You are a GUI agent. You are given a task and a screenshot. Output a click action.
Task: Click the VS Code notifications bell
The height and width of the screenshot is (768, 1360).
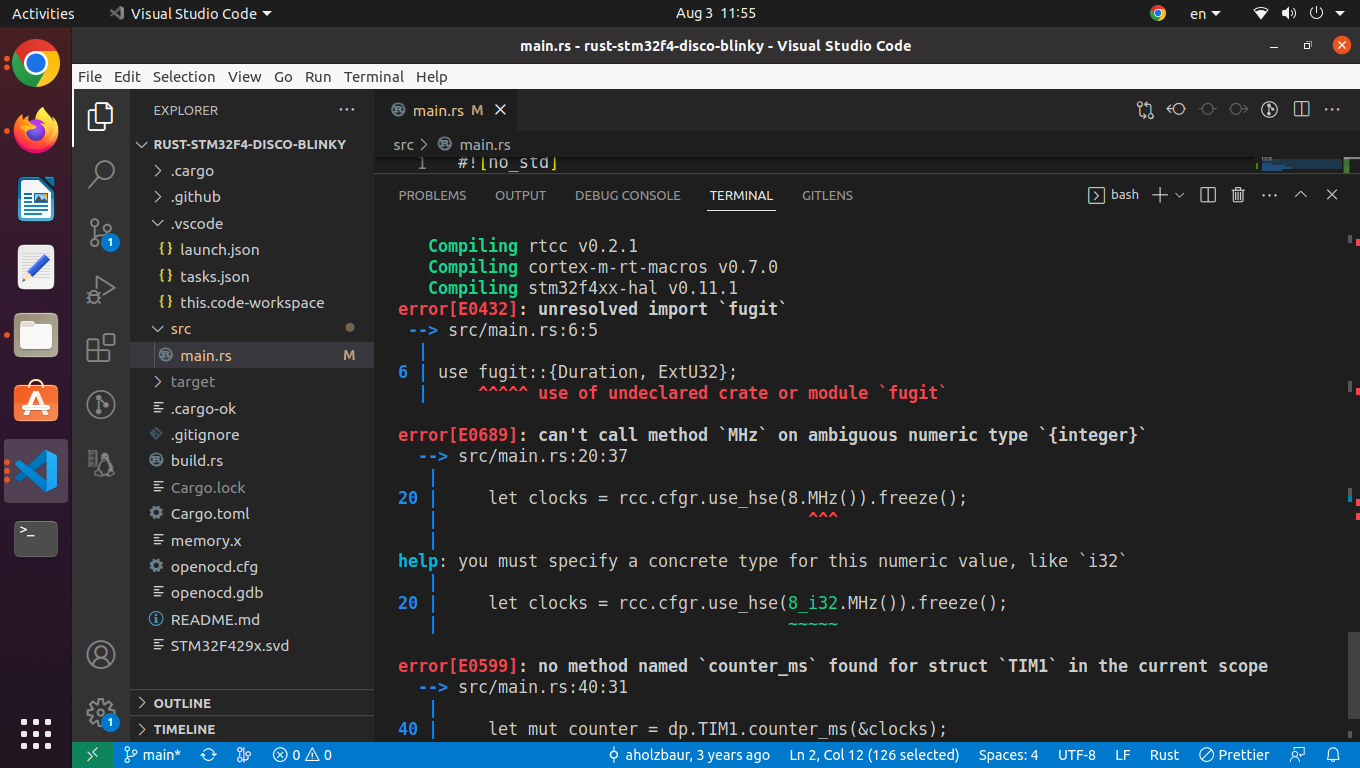[x=1333, y=754]
